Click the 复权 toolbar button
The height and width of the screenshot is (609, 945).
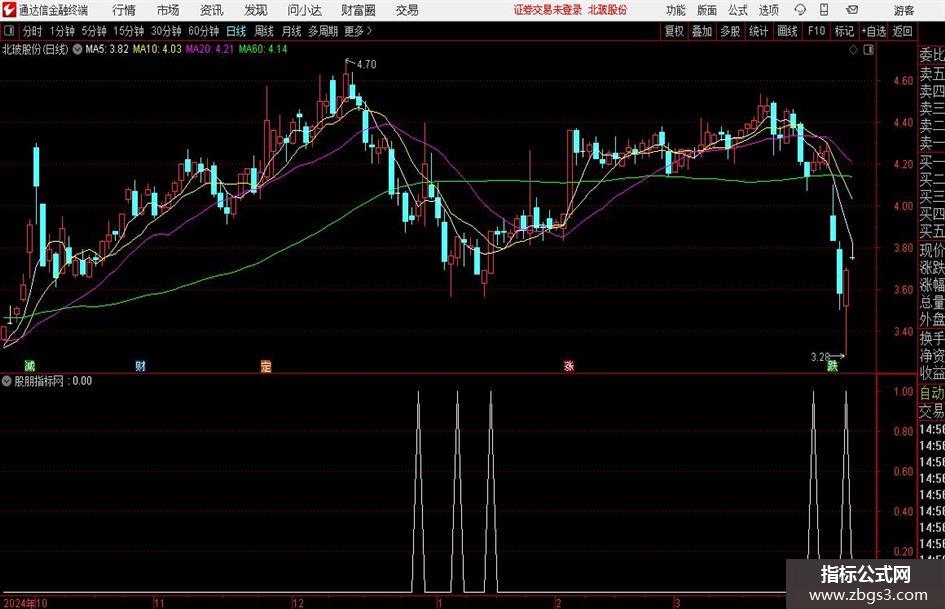click(x=674, y=31)
